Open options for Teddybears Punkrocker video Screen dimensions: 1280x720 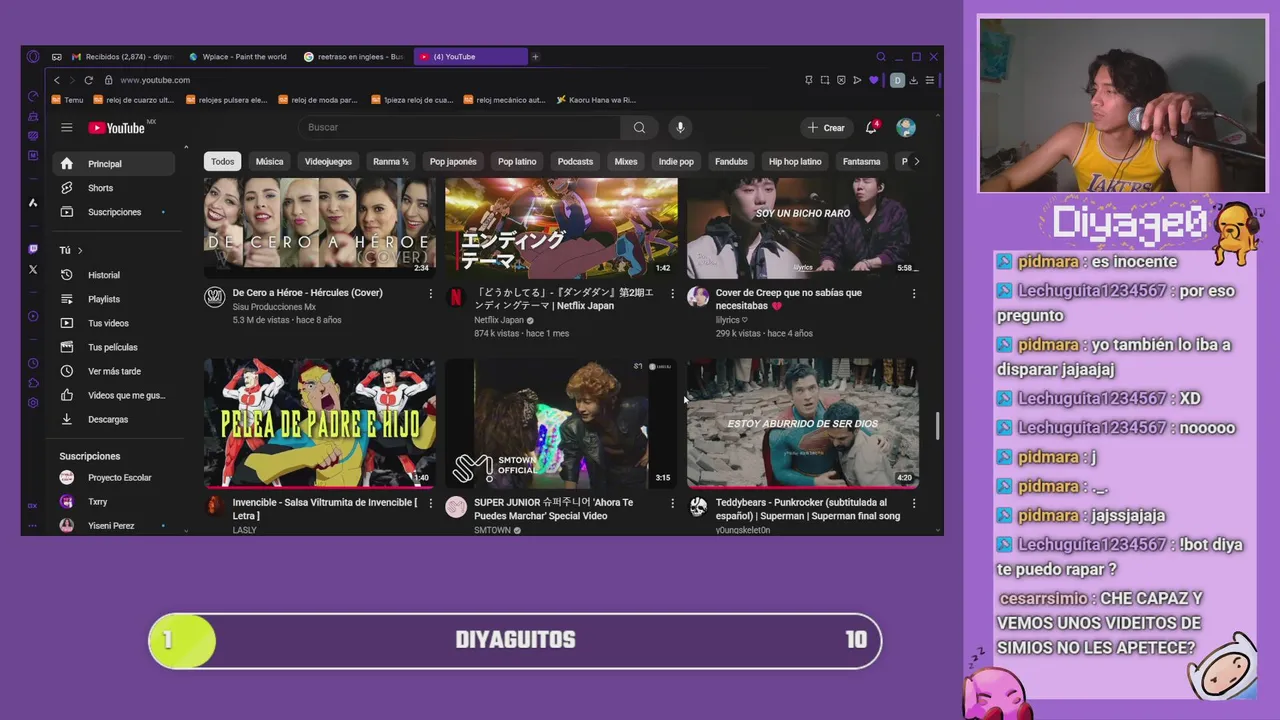click(x=913, y=504)
